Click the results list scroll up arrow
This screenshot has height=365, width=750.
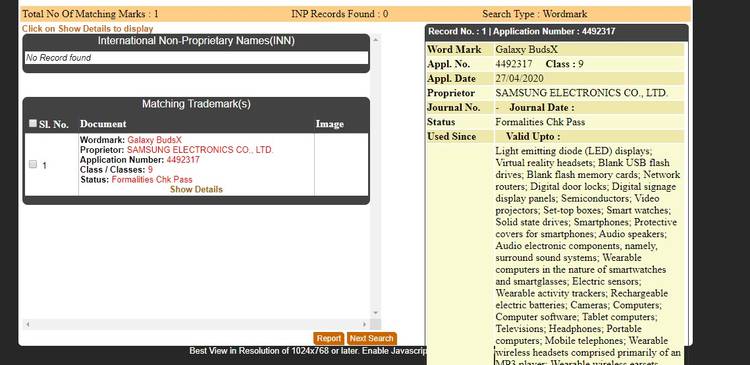tap(375, 39)
